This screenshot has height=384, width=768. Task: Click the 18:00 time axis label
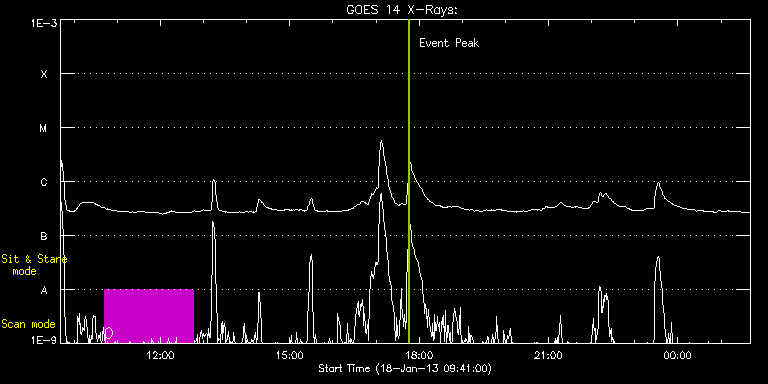click(x=419, y=355)
